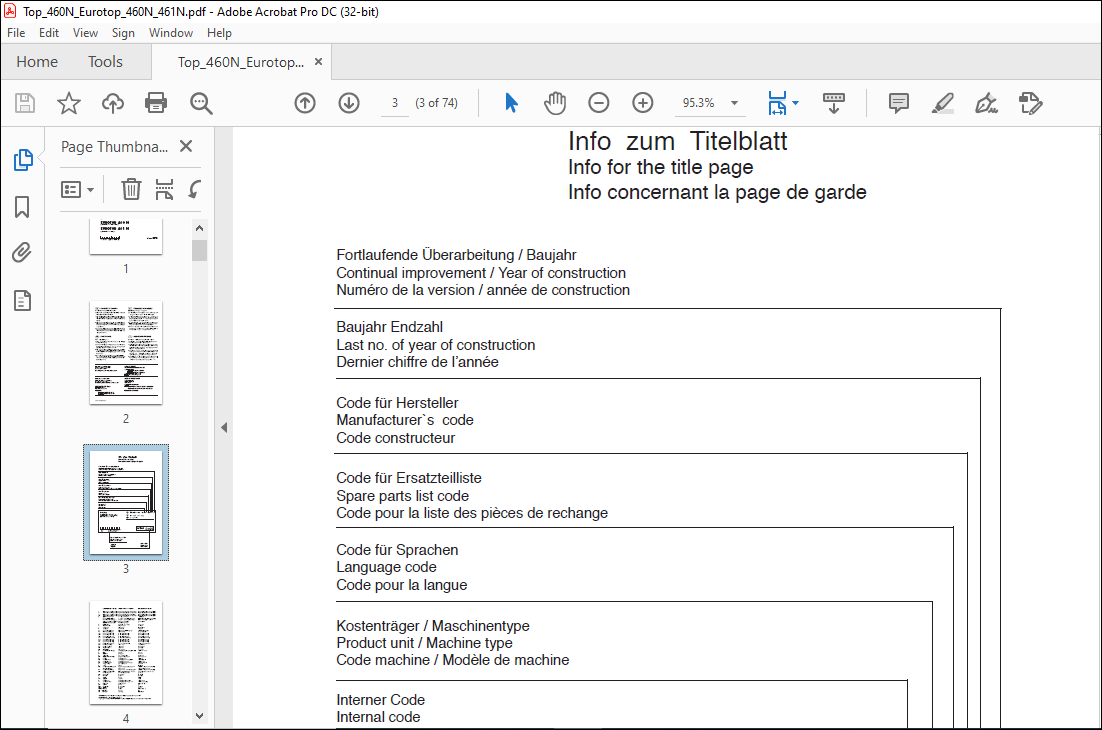1102x730 pixels.
Task: Open the Edit menu
Action: (x=48, y=33)
